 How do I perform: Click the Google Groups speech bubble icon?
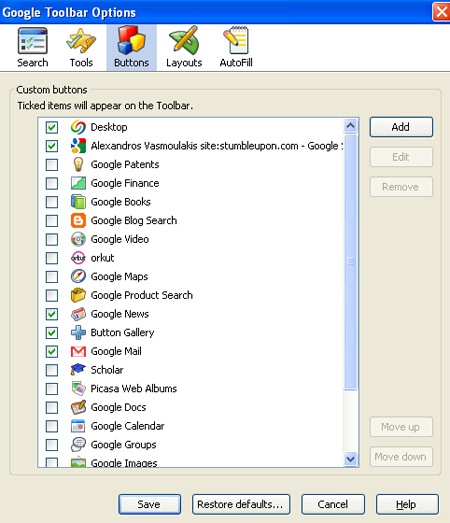click(78, 445)
